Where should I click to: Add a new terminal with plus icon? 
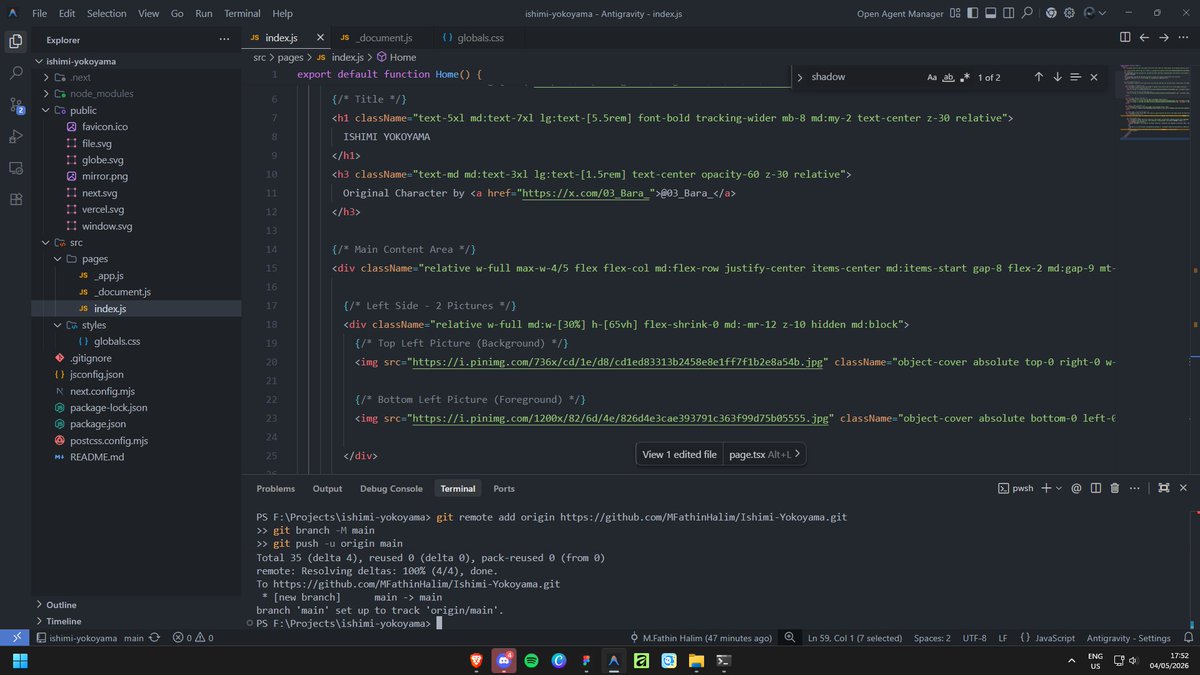point(1046,488)
